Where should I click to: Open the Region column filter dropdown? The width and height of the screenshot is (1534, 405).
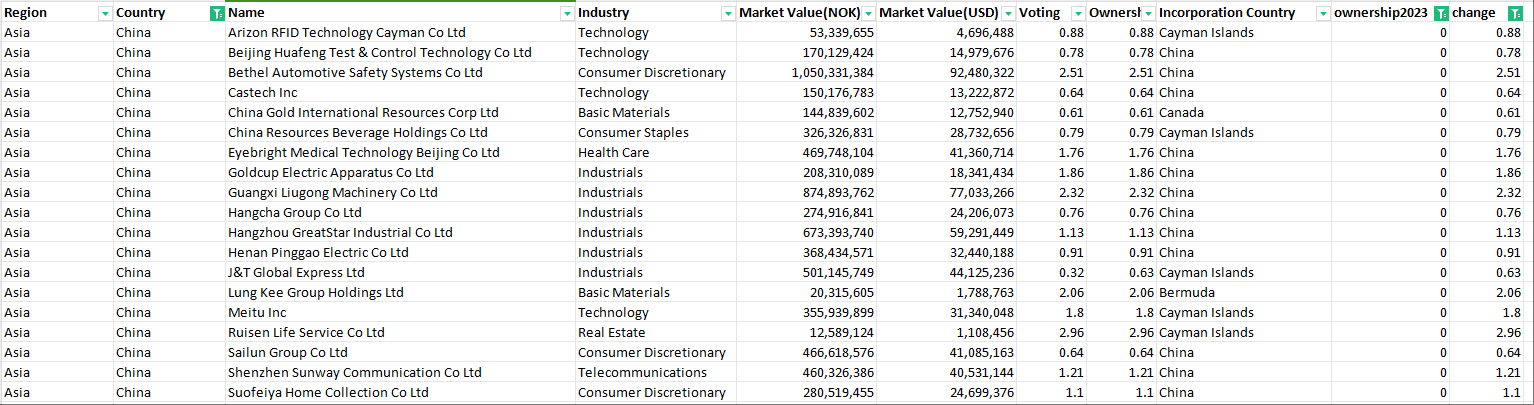[105, 13]
